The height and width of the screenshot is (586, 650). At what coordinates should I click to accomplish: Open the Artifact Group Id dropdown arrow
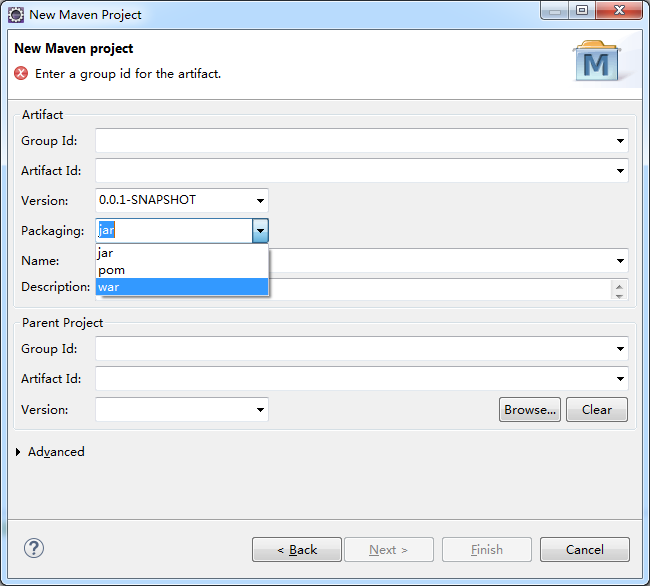620,141
